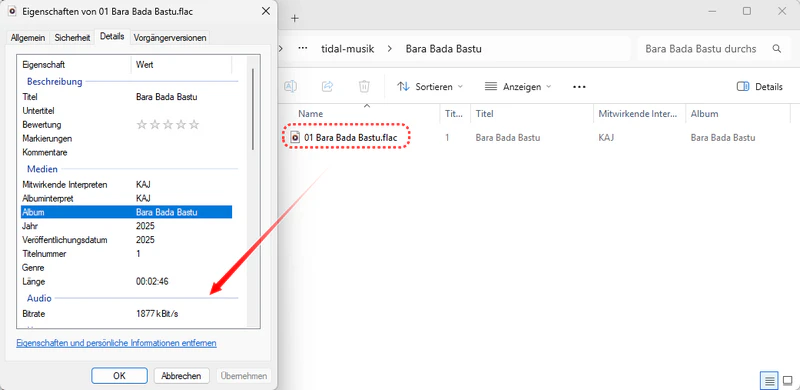Click the Genre property row

pyautogui.click(x=127, y=267)
